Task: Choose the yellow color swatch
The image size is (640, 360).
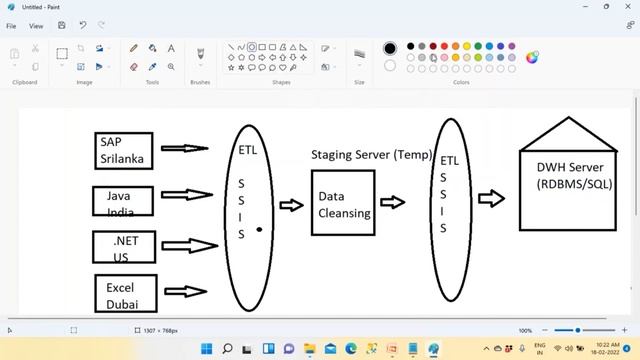Action: click(x=467, y=46)
